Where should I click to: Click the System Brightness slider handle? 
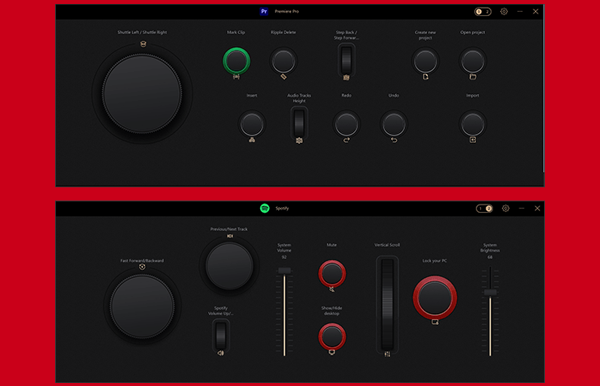[x=490, y=292]
